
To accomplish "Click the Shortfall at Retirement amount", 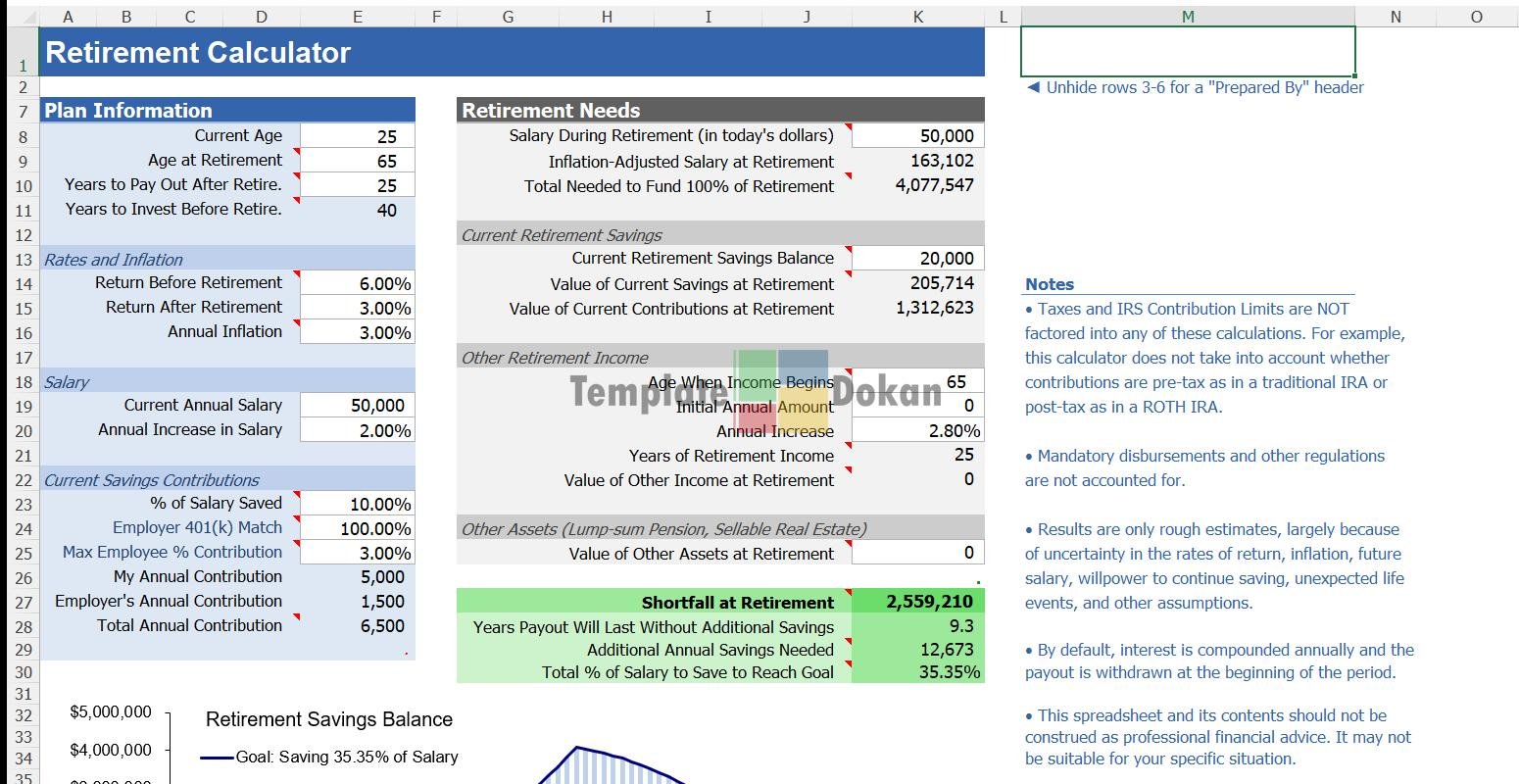I will point(917,602).
